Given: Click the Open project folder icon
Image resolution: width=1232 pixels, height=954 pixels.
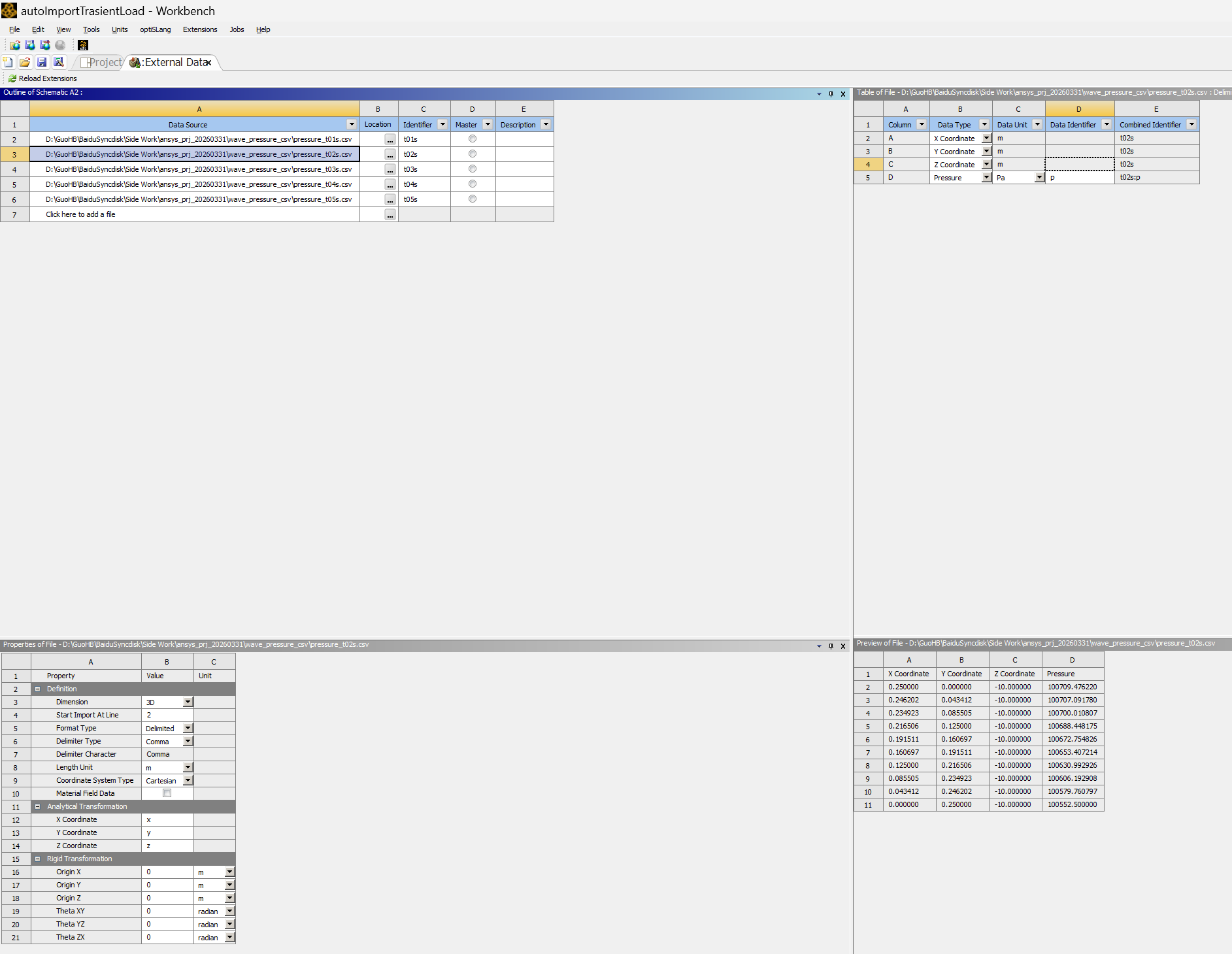Looking at the screenshot, I should (25, 62).
